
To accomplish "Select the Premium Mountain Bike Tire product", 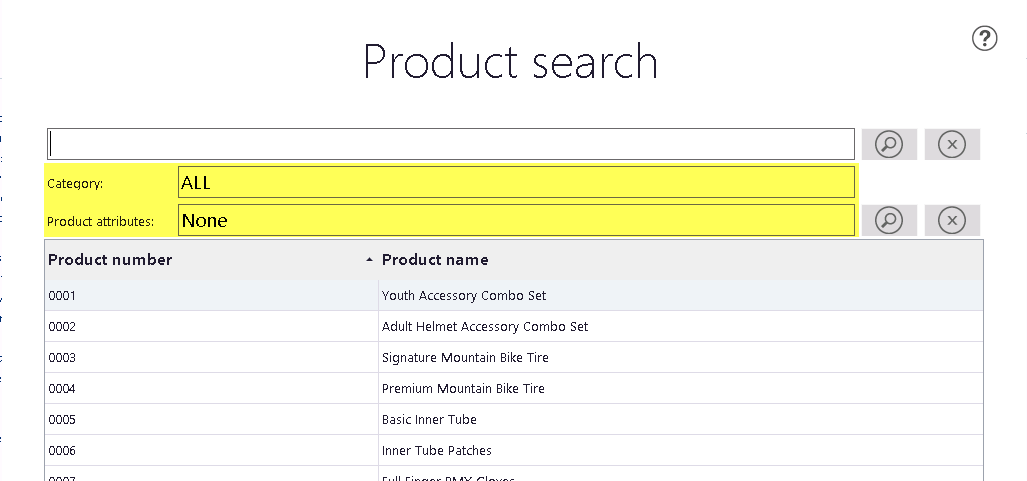I will point(463,389).
